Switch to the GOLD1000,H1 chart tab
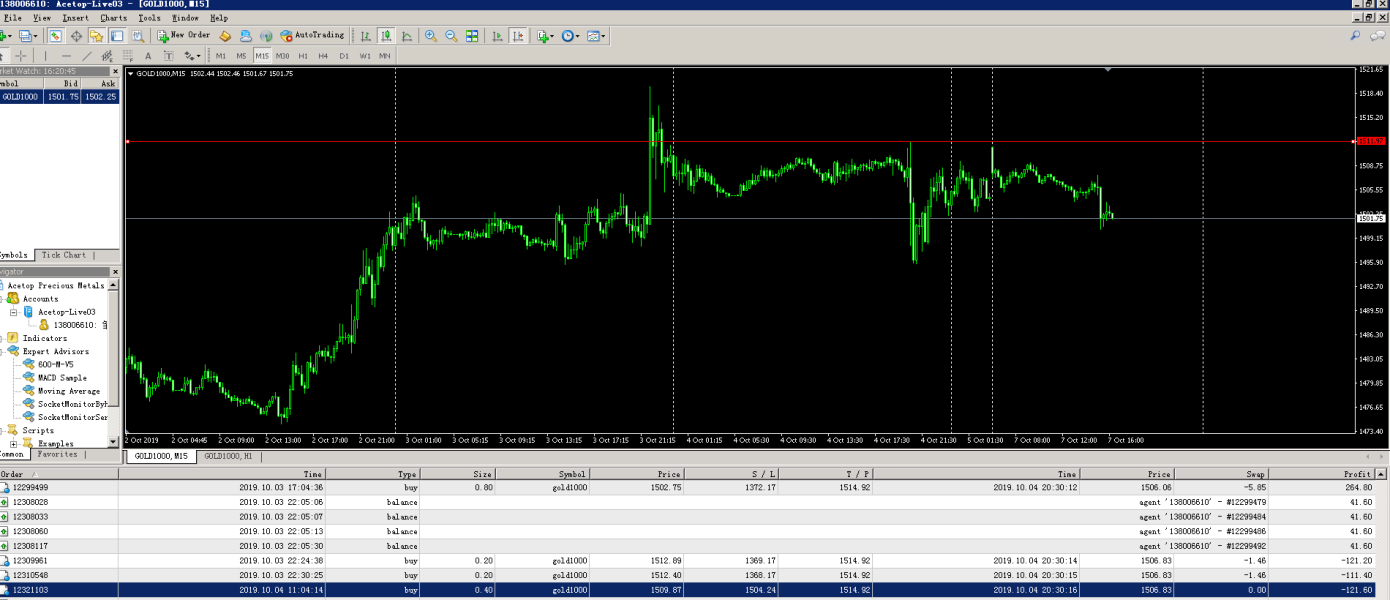1390x600 pixels. tap(227, 456)
